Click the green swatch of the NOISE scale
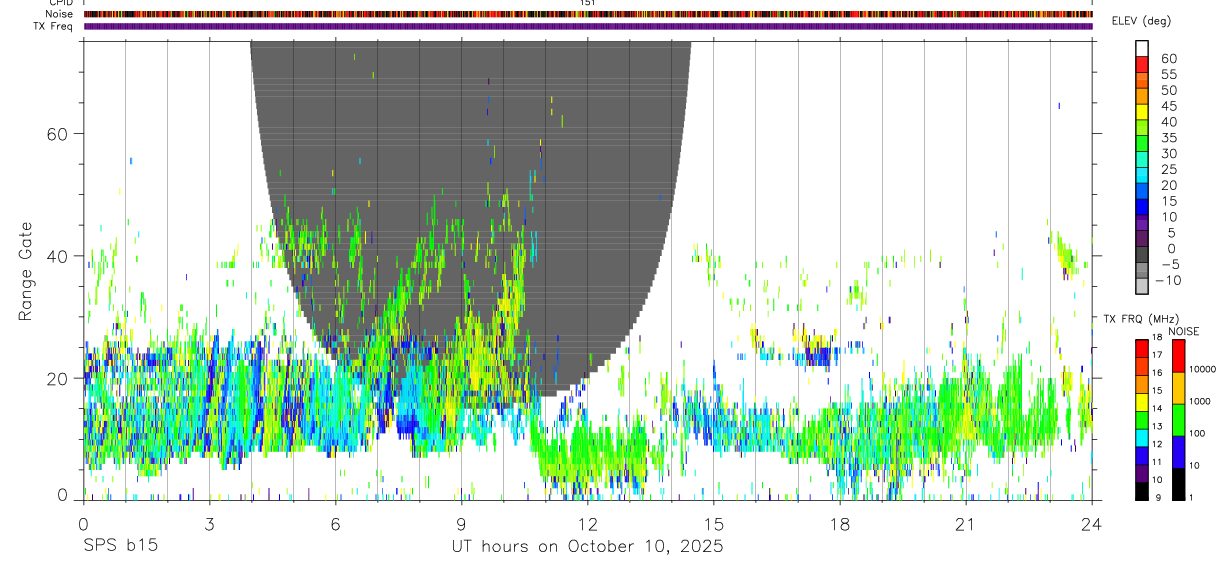 pos(1178,420)
